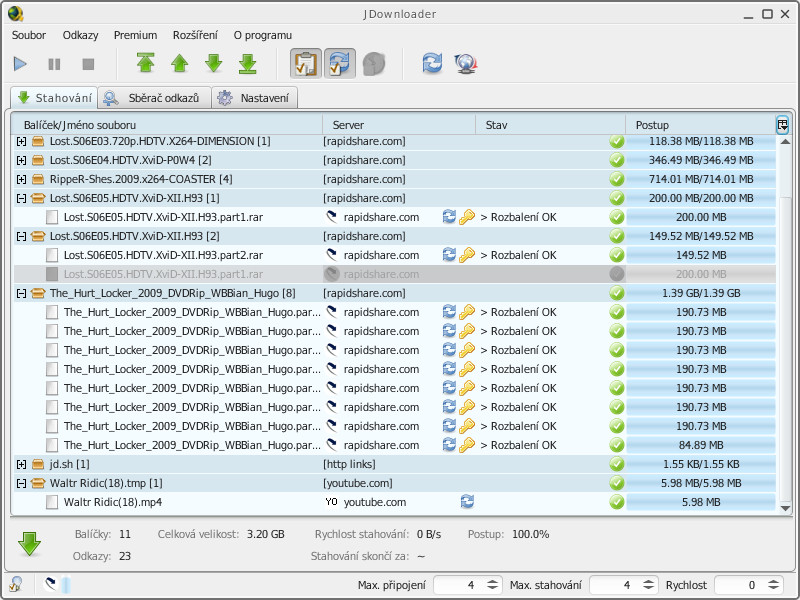The width and height of the screenshot is (800, 600).
Task: Move selected item down one position
Action: tap(214, 64)
